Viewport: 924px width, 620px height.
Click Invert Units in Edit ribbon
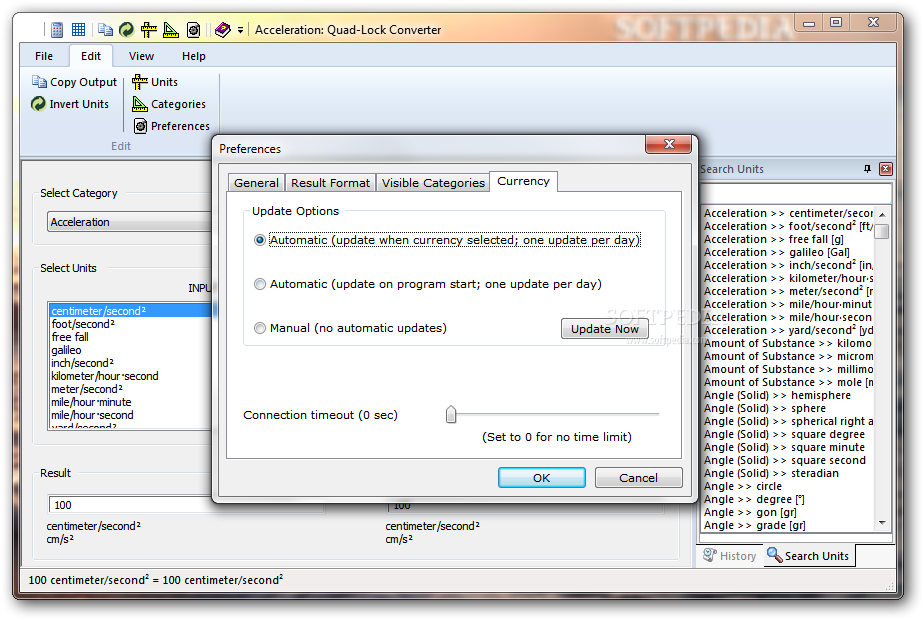coord(70,104)
